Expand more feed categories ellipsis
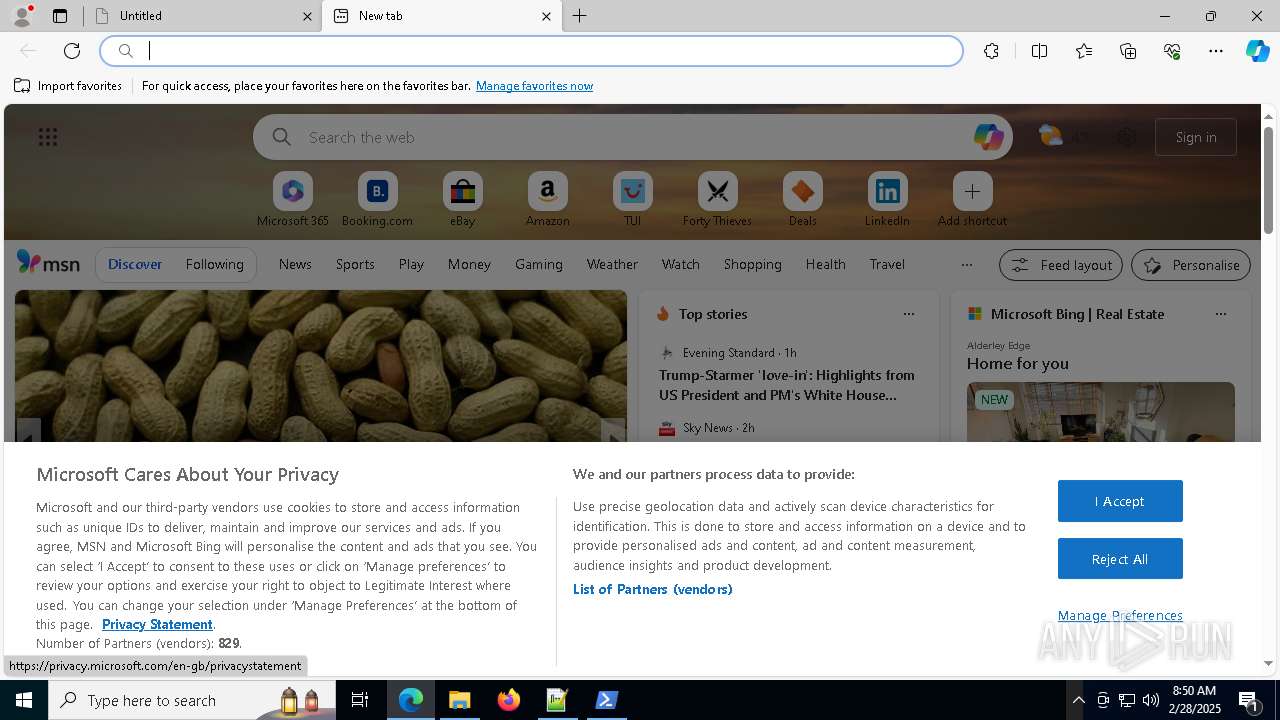 (x=966, y=265)
